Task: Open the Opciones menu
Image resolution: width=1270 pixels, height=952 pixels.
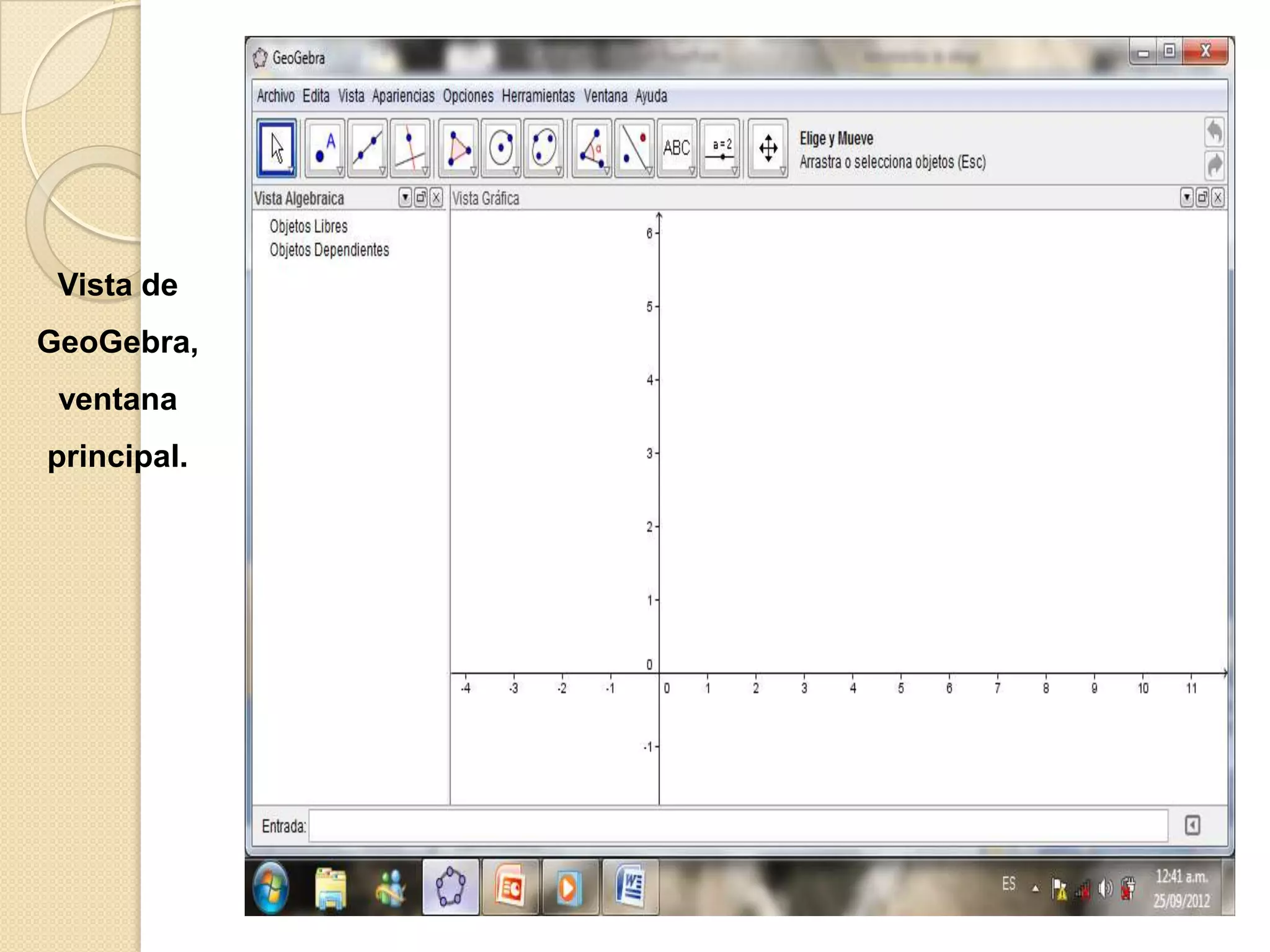Action: click(468, 96)
